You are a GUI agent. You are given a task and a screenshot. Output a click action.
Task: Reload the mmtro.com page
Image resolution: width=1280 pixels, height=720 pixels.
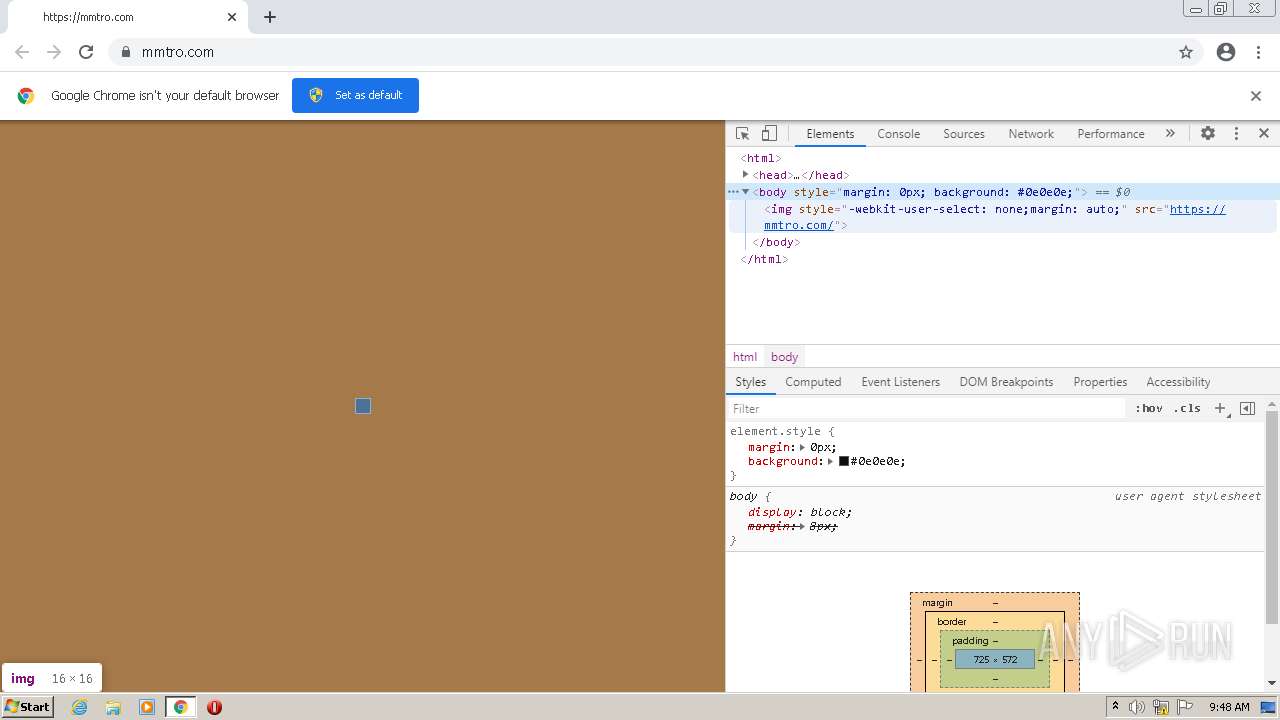pyautogui.click(x=86, y=52)
